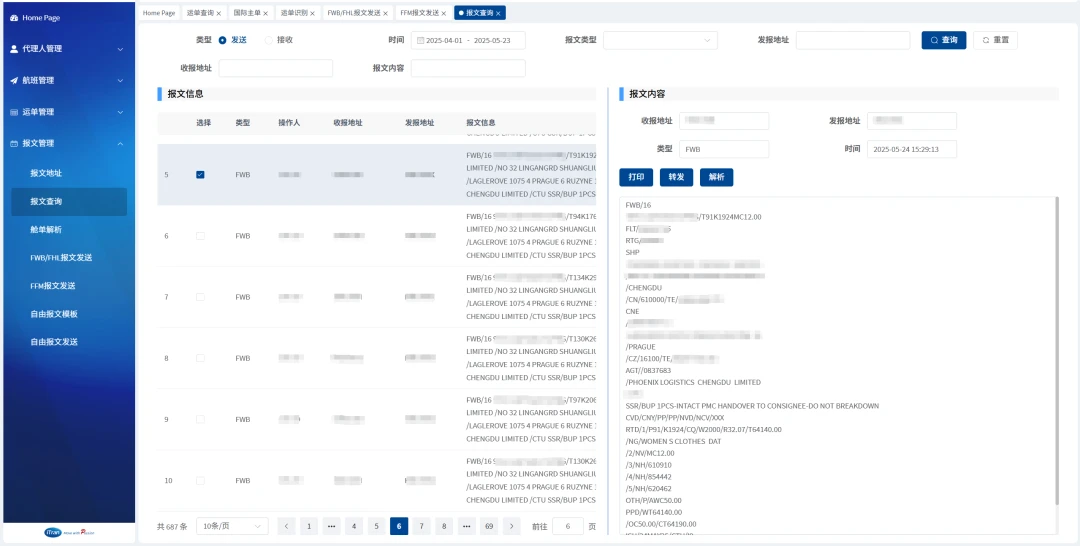Click the 打印 print button
The image size is (1080, 546).
point(636,178)
